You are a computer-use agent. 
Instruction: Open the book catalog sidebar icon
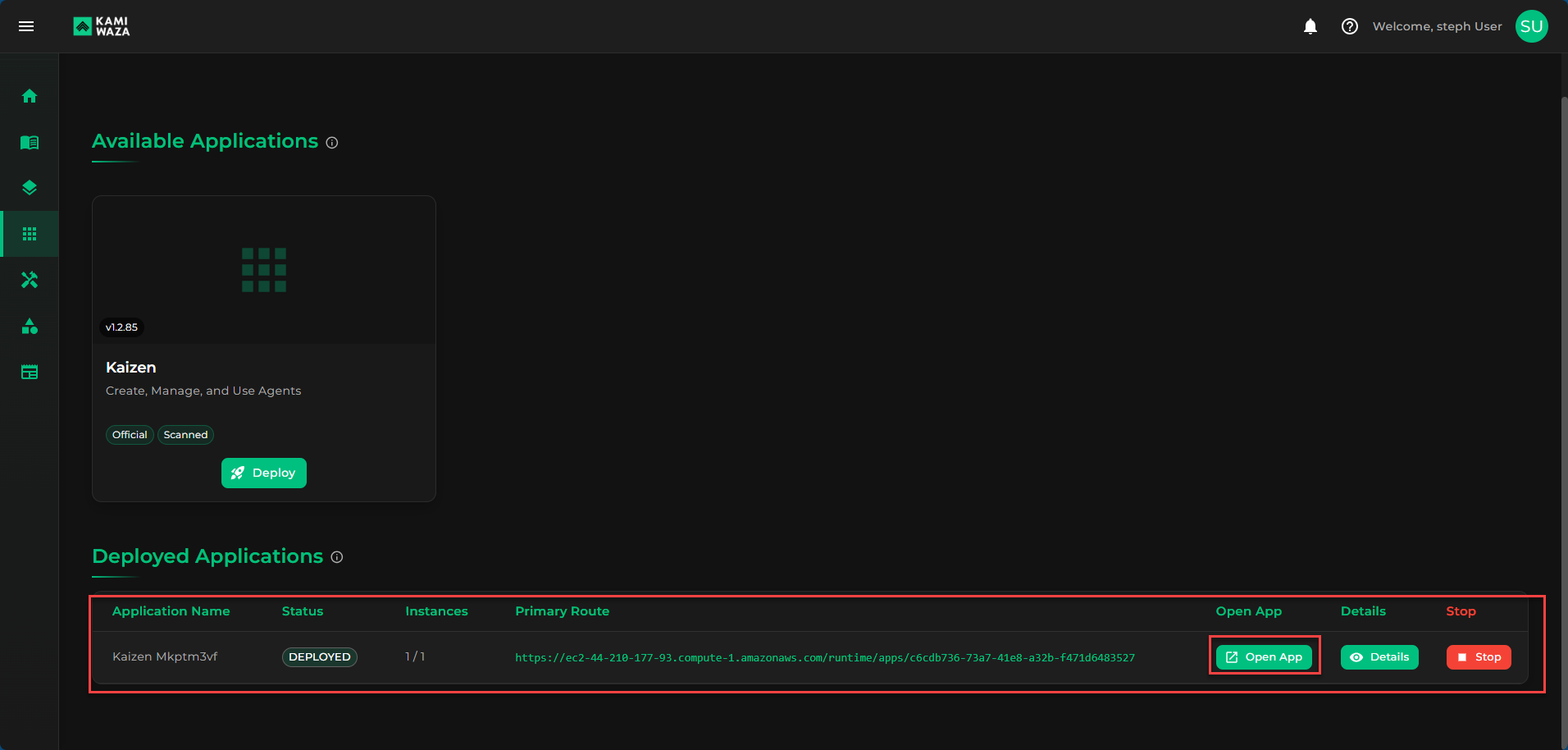point(30,142)
